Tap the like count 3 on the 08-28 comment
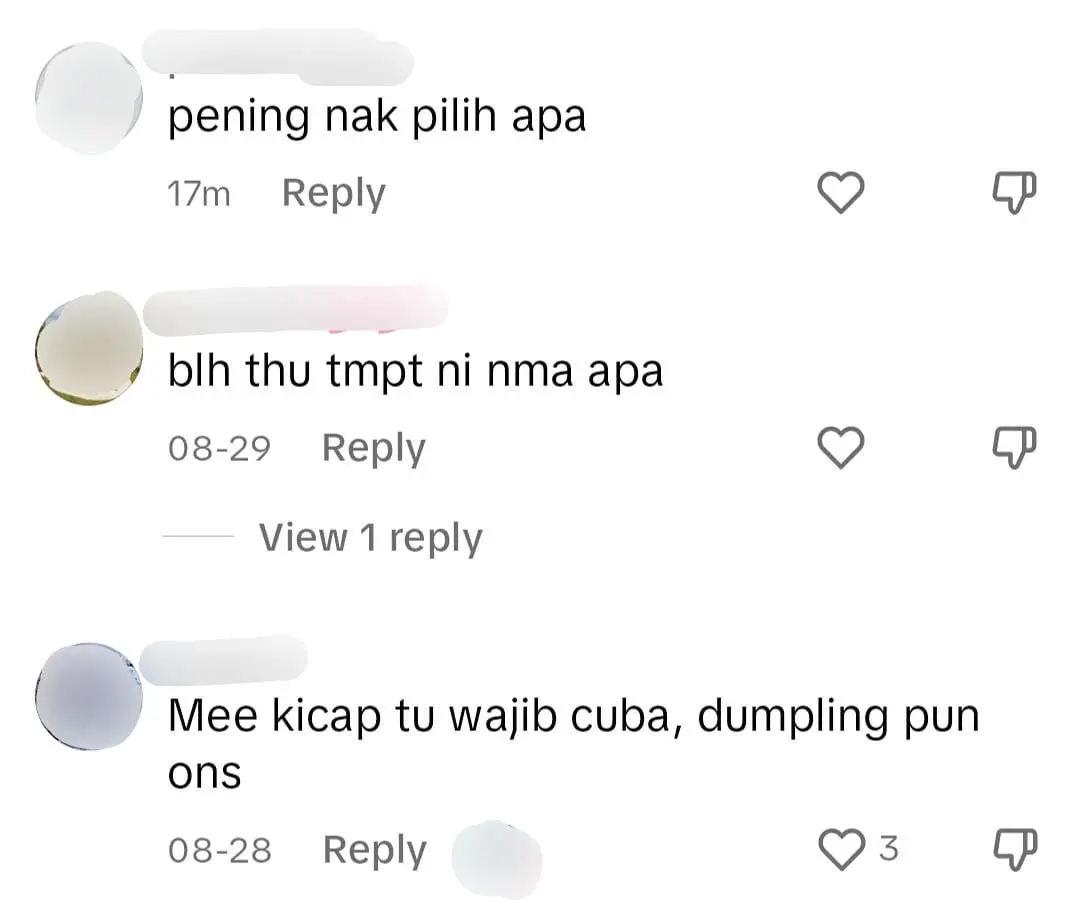 889,848
